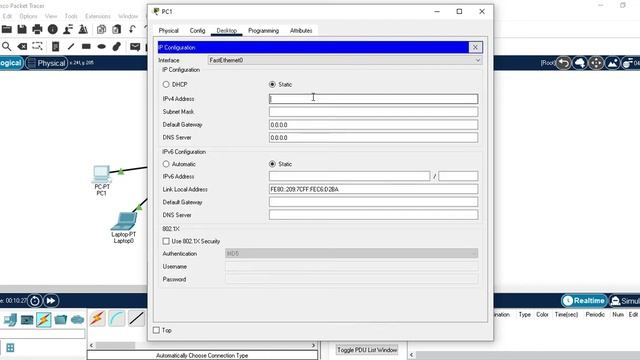Select the Draw Rectangle tool
Image resolution: width=640 pixels, height=360 pixels.
(86, 46)
